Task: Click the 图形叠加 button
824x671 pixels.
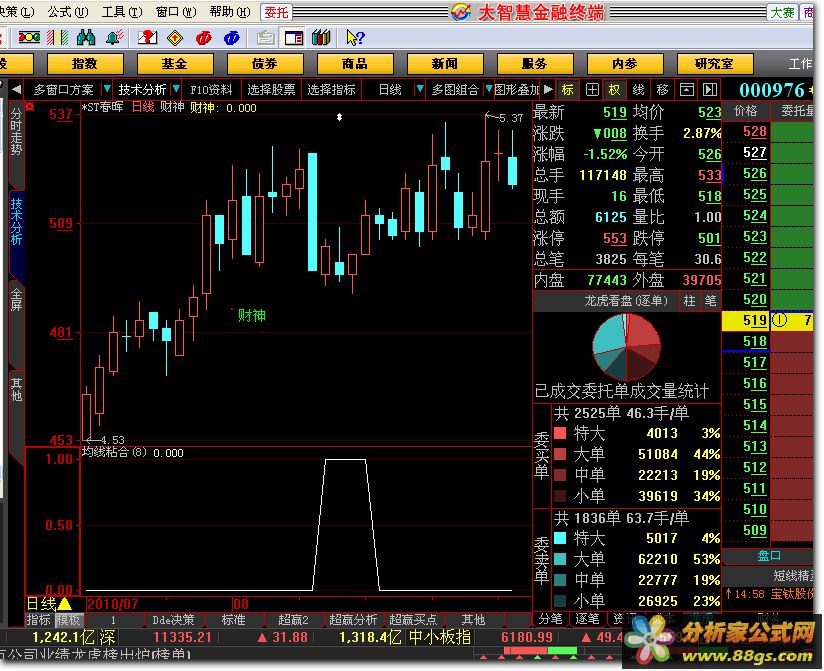Action: click(517, 90)
